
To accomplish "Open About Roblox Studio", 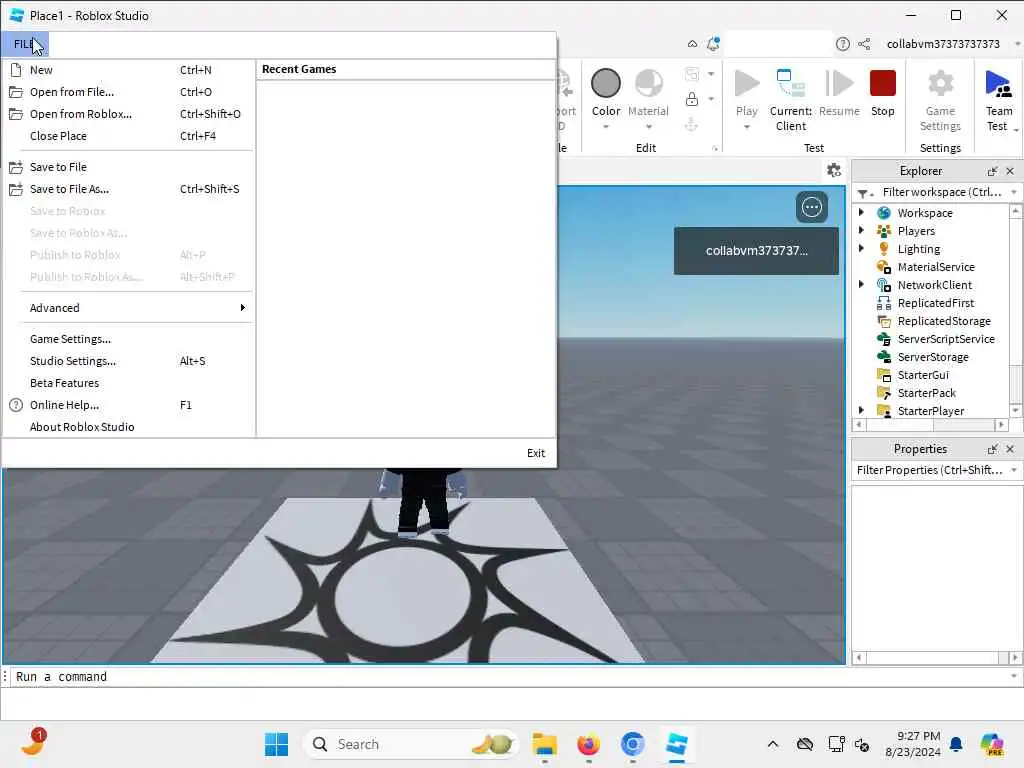I will pyautogui.click(x=130, y=426).
